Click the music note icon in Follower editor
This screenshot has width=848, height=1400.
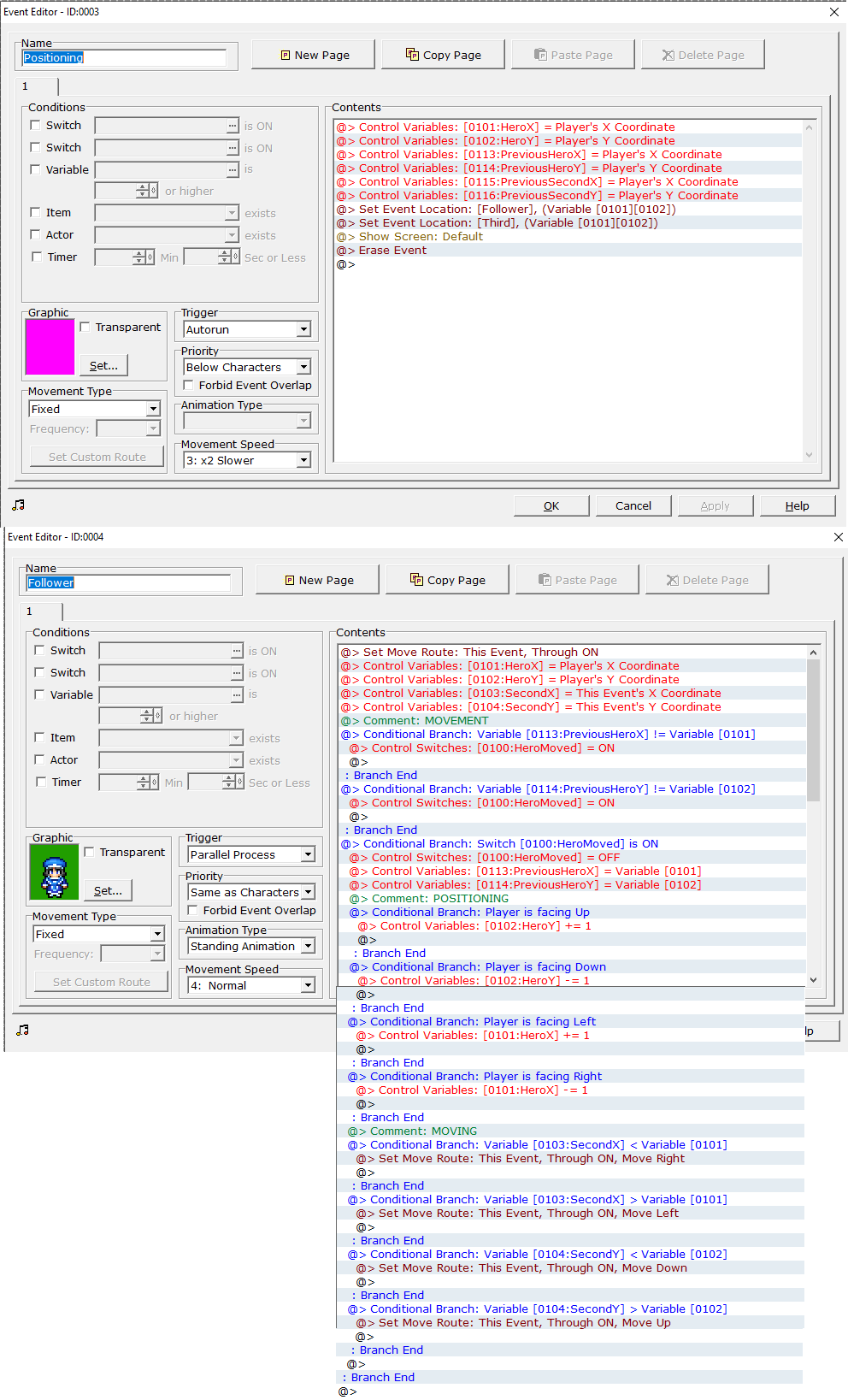pyautogui.click(x=23, y=1031)
